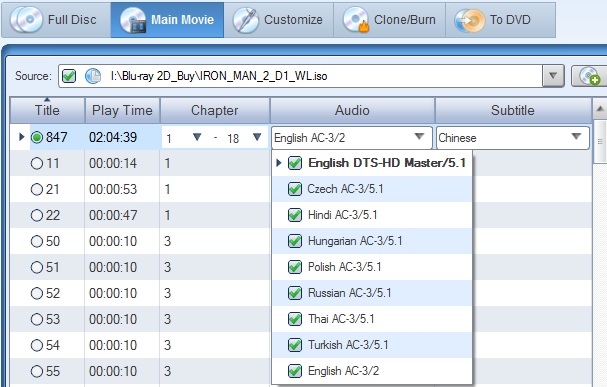Uncheck Thai AC-3/5.1 audio track
607x387 pixels.
[295, 319]
